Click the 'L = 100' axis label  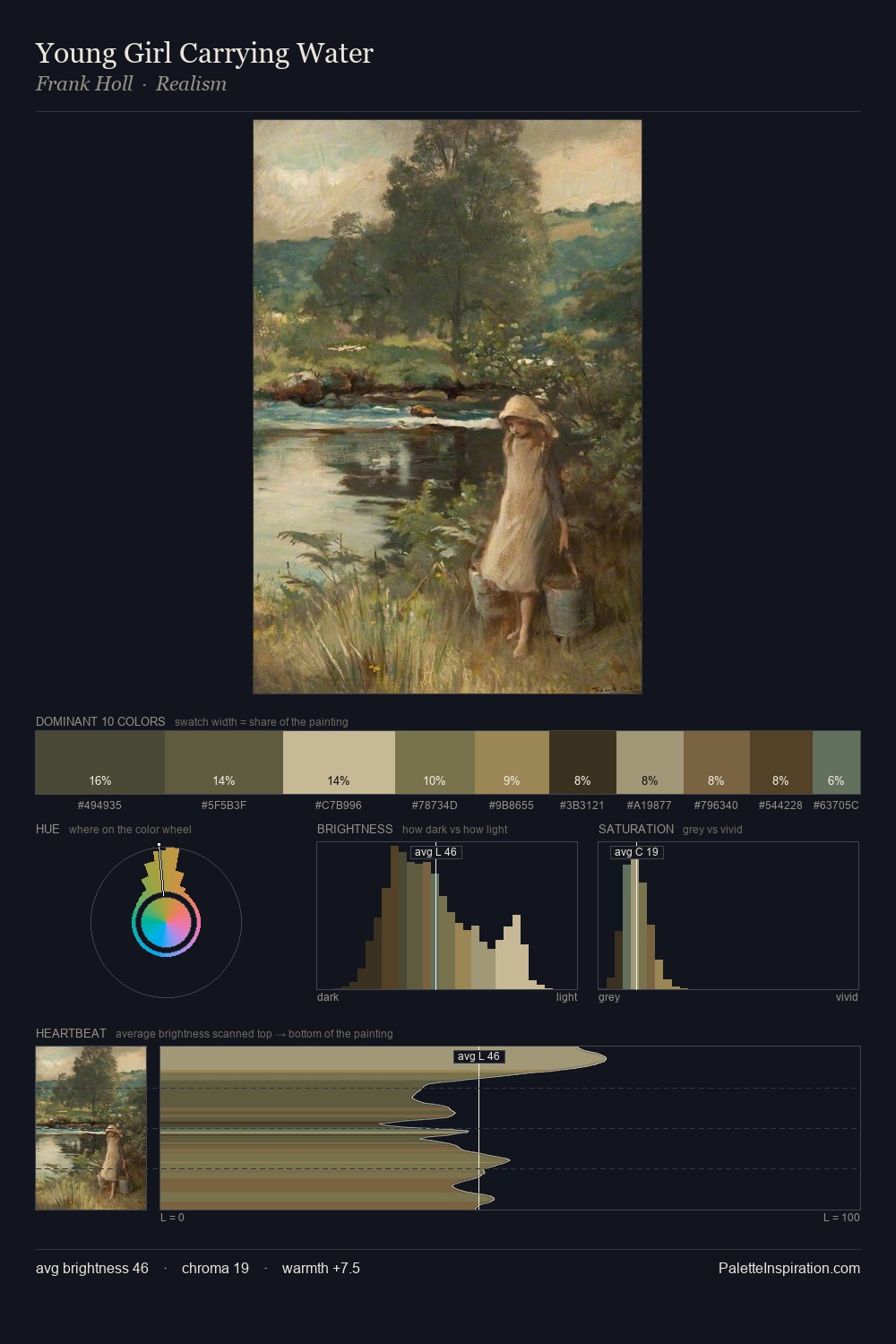coord(841,1218)
